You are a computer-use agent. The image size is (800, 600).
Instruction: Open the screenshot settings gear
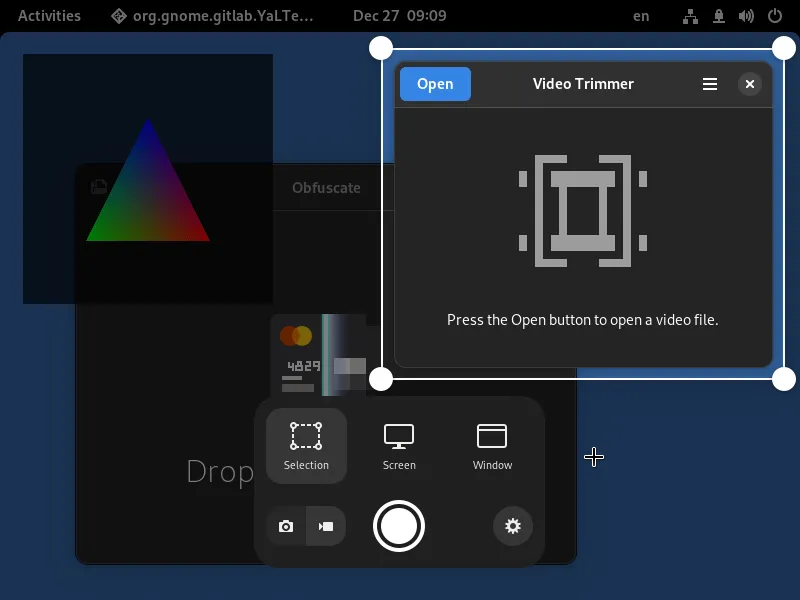[513, 526]
